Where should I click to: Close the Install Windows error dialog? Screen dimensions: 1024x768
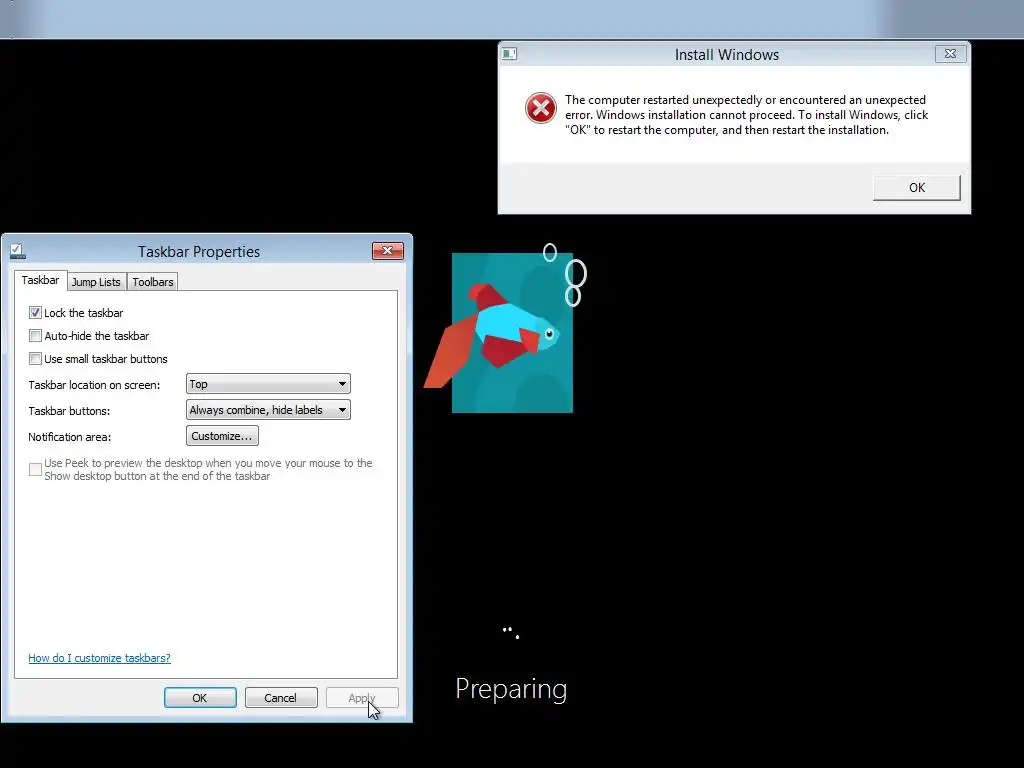click(950, 54)
